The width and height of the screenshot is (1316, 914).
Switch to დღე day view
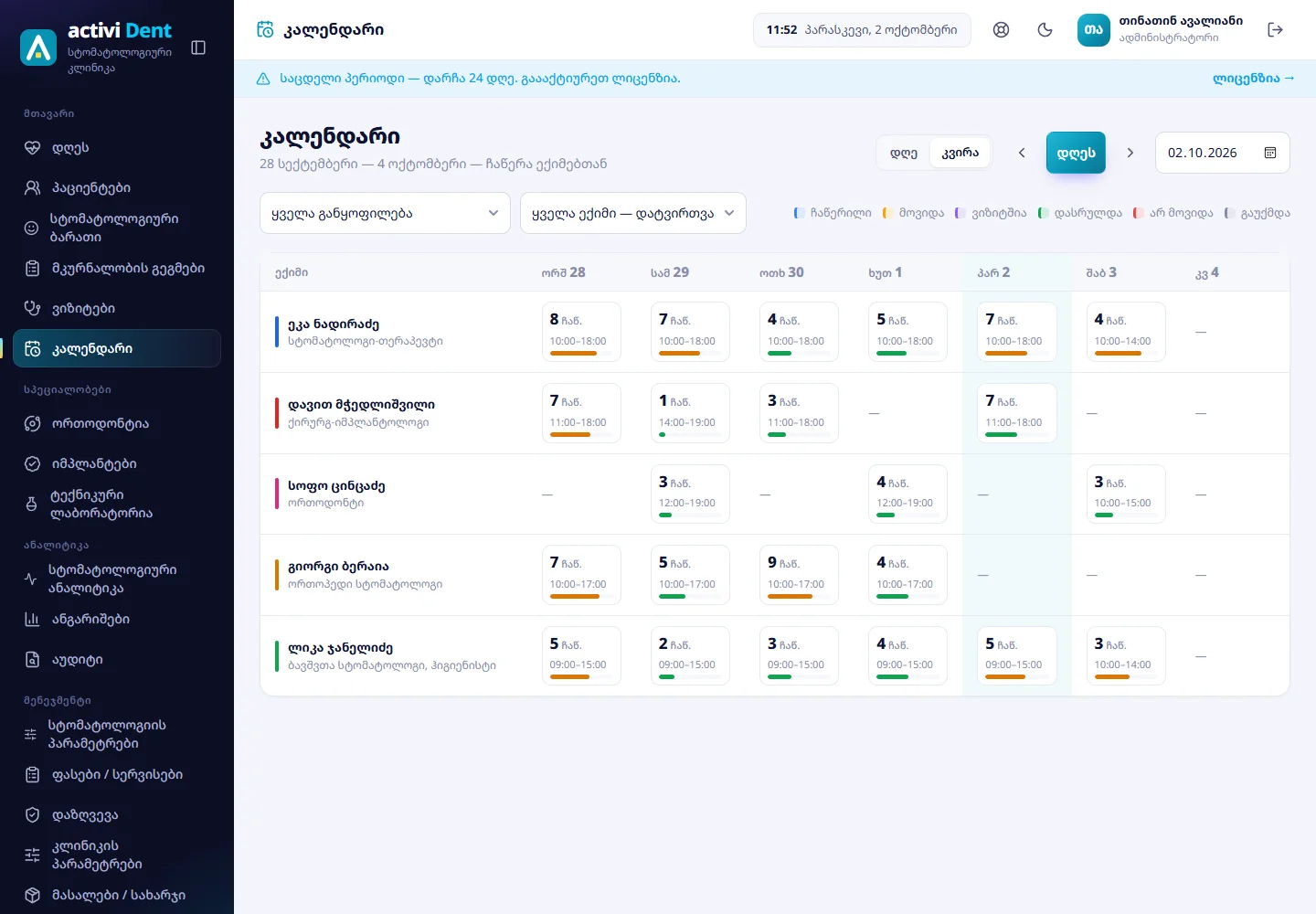[x=904, y=153]
